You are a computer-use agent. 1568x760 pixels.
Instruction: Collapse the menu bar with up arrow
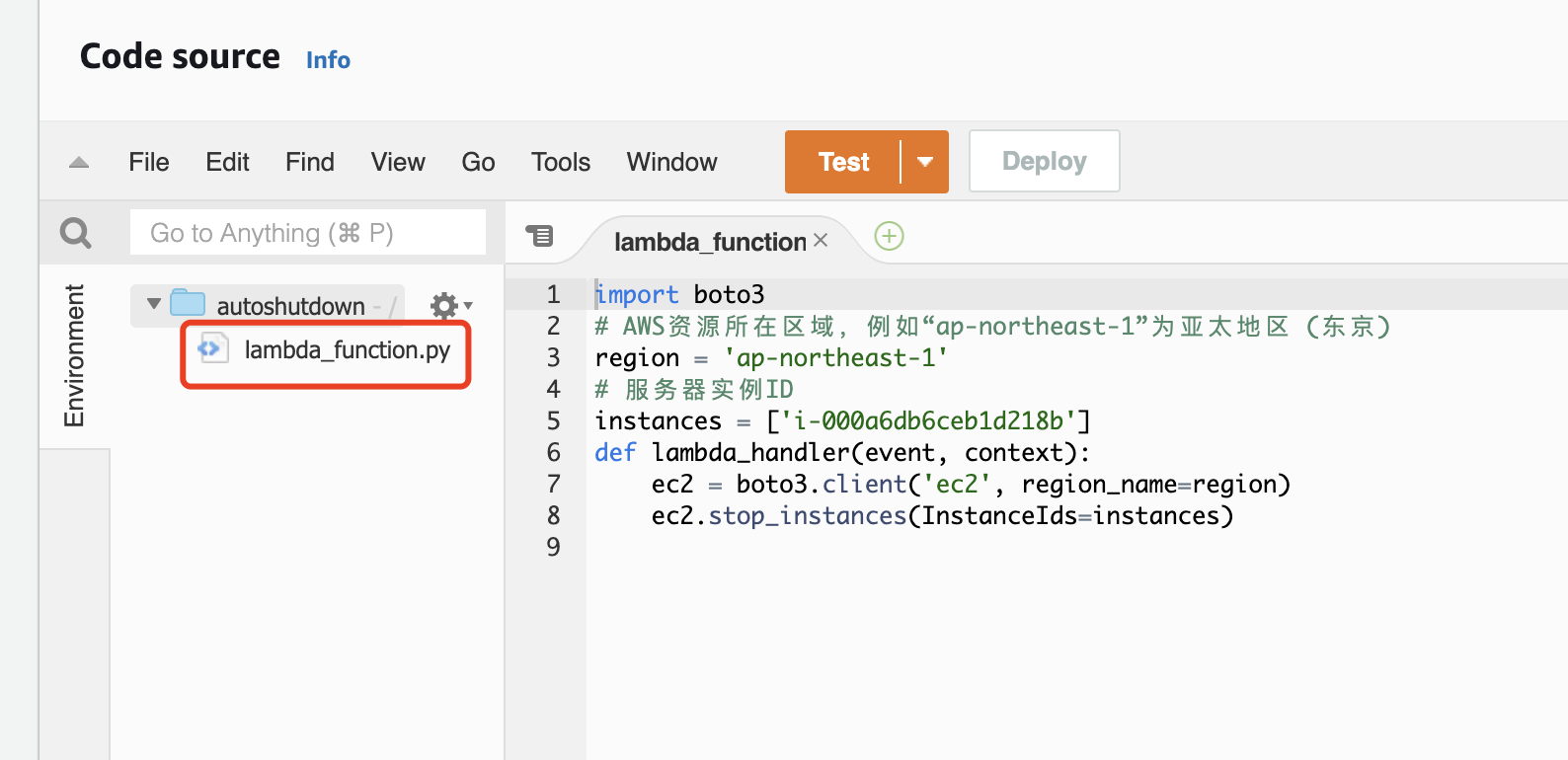pyautogui.click(x=79, y=163)
